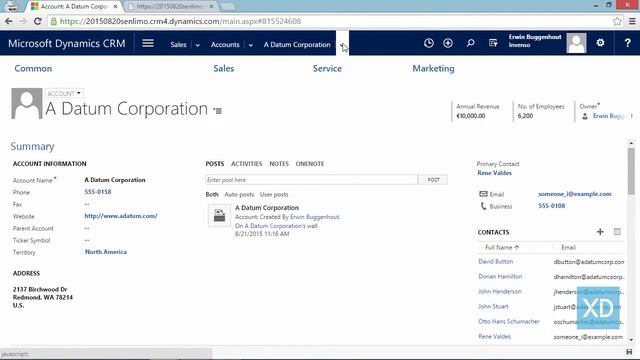Click A Datum Corporation breadcrumb
Screen dimensions: 640x360
pos(297,44)
